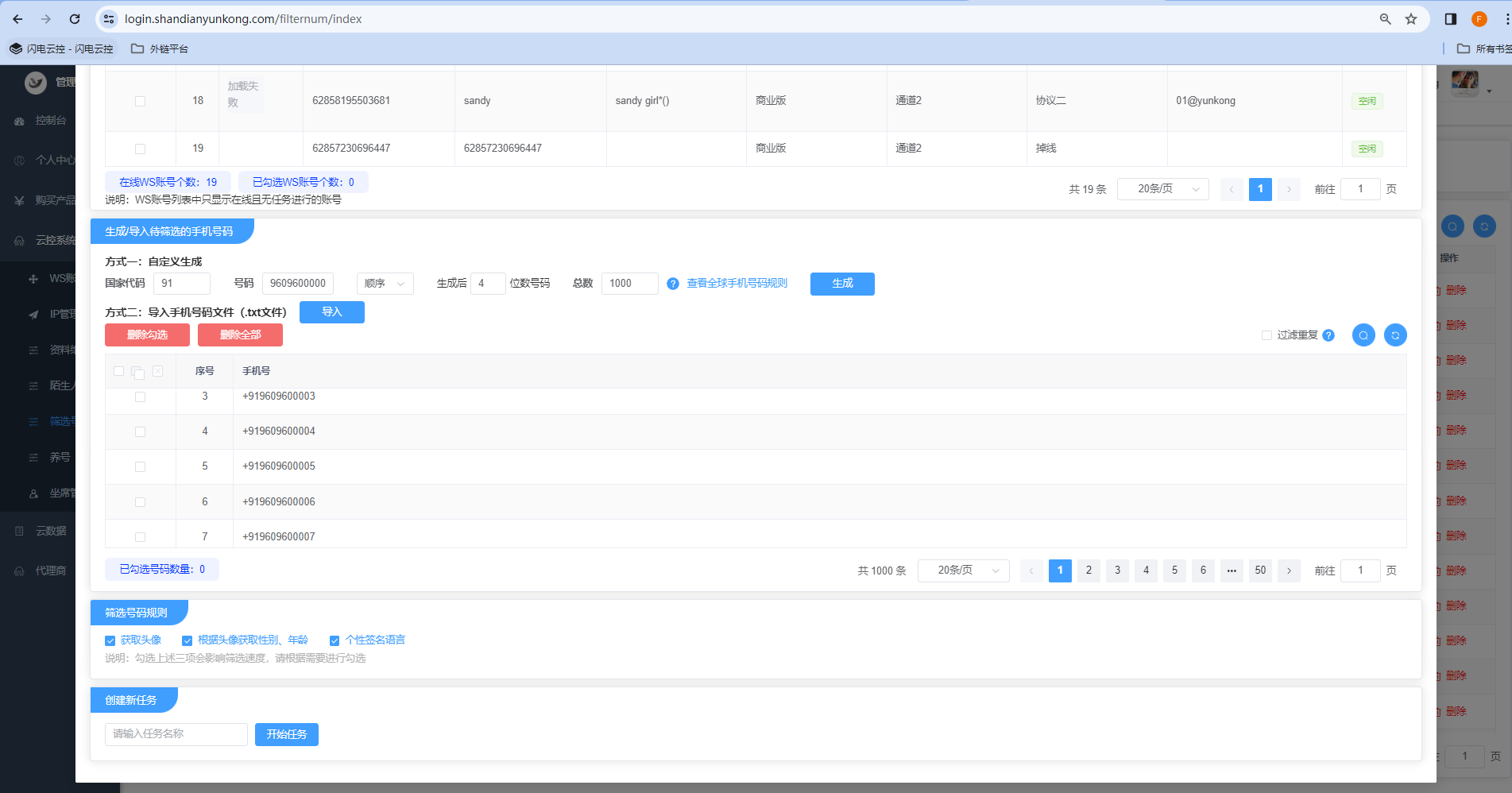Viewport: 1512px width, 793px height.
Task: Open 云数据 in the sidebar menu
Action: 51,531
